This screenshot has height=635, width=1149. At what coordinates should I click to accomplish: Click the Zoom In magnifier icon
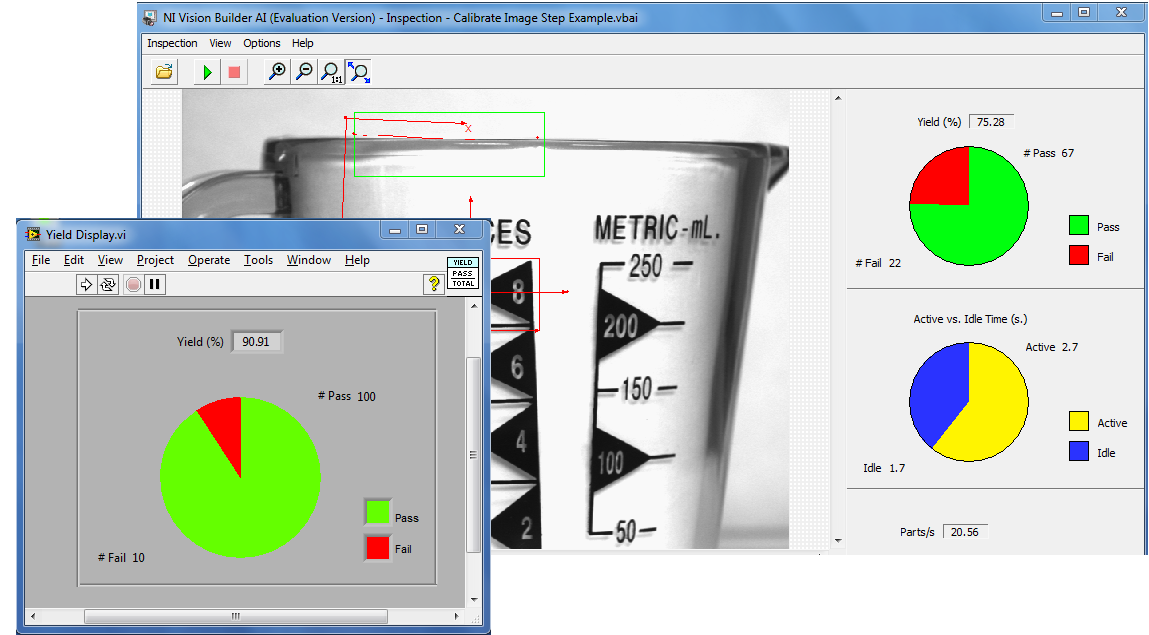click(278, 72)
